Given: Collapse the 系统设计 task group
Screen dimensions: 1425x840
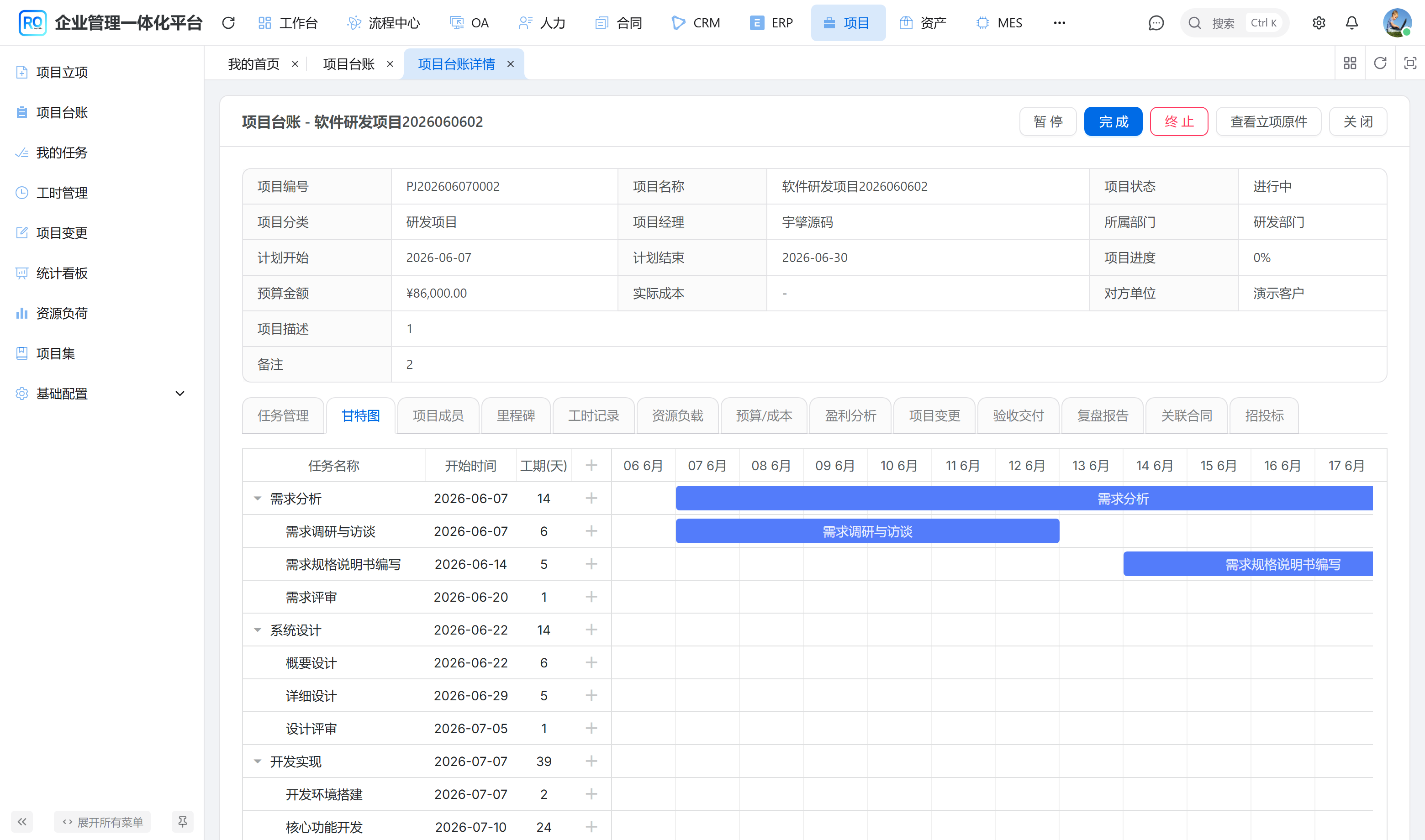Looking at the screenshot, I should 258,630.
